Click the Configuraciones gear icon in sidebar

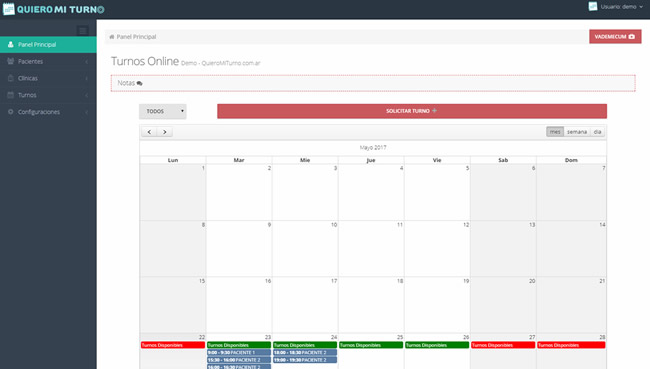[10, 112]
